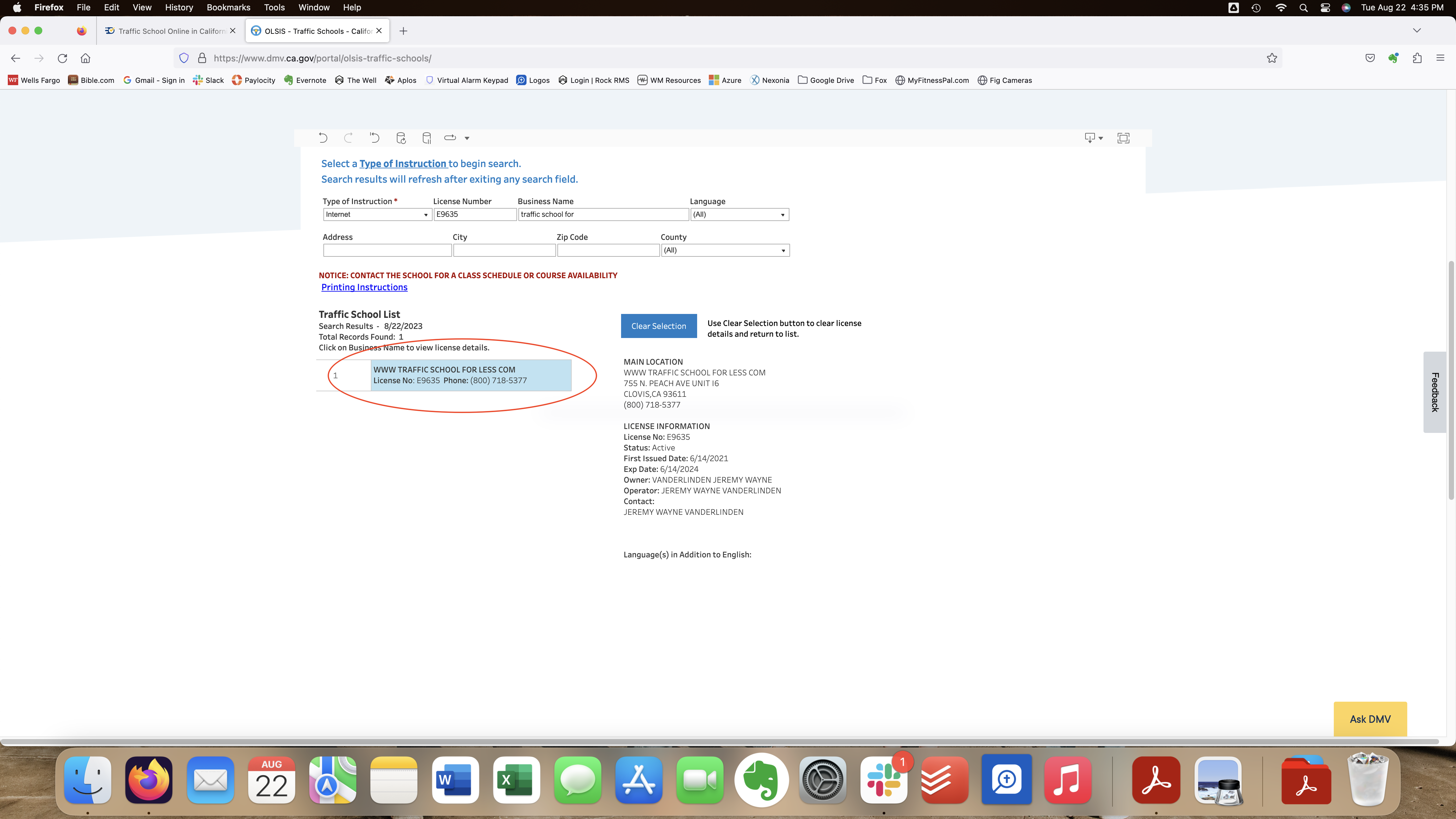Click into the Zip Code field
Screen dimensions: 1456x819
[x=608, y=250]
